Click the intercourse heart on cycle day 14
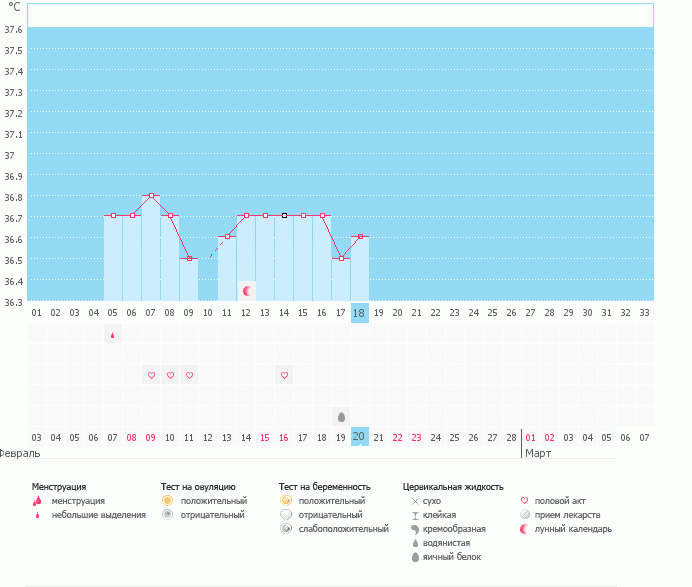Screen dimensions: 692x587 284,375
